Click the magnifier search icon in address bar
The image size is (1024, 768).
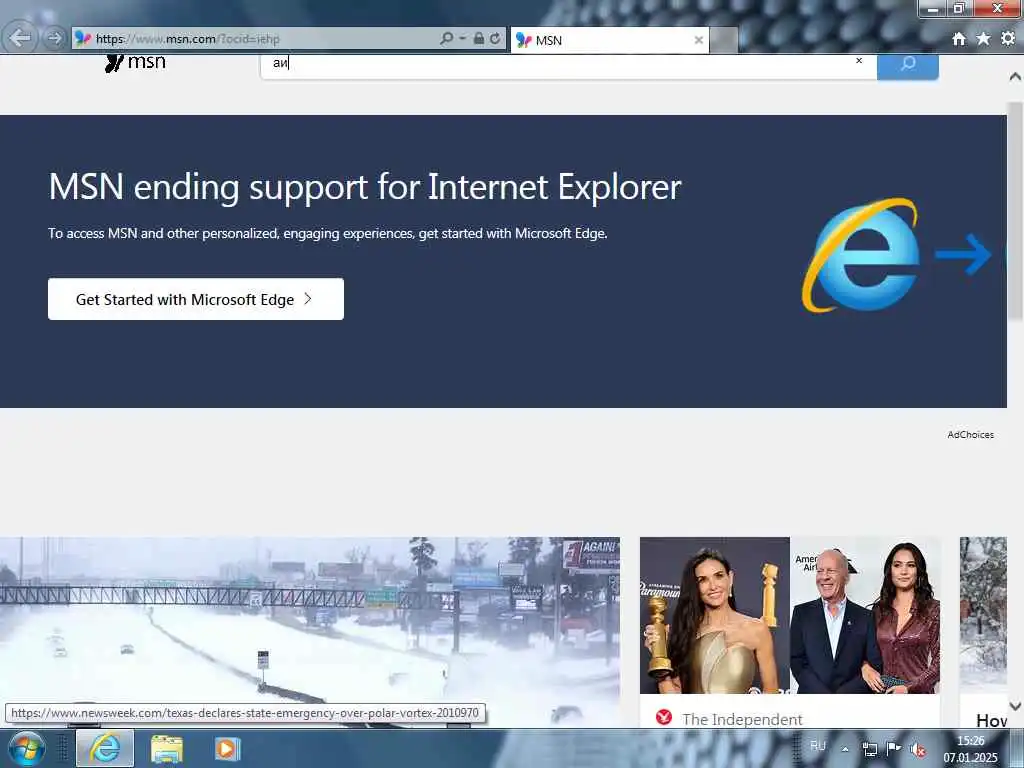446,39
